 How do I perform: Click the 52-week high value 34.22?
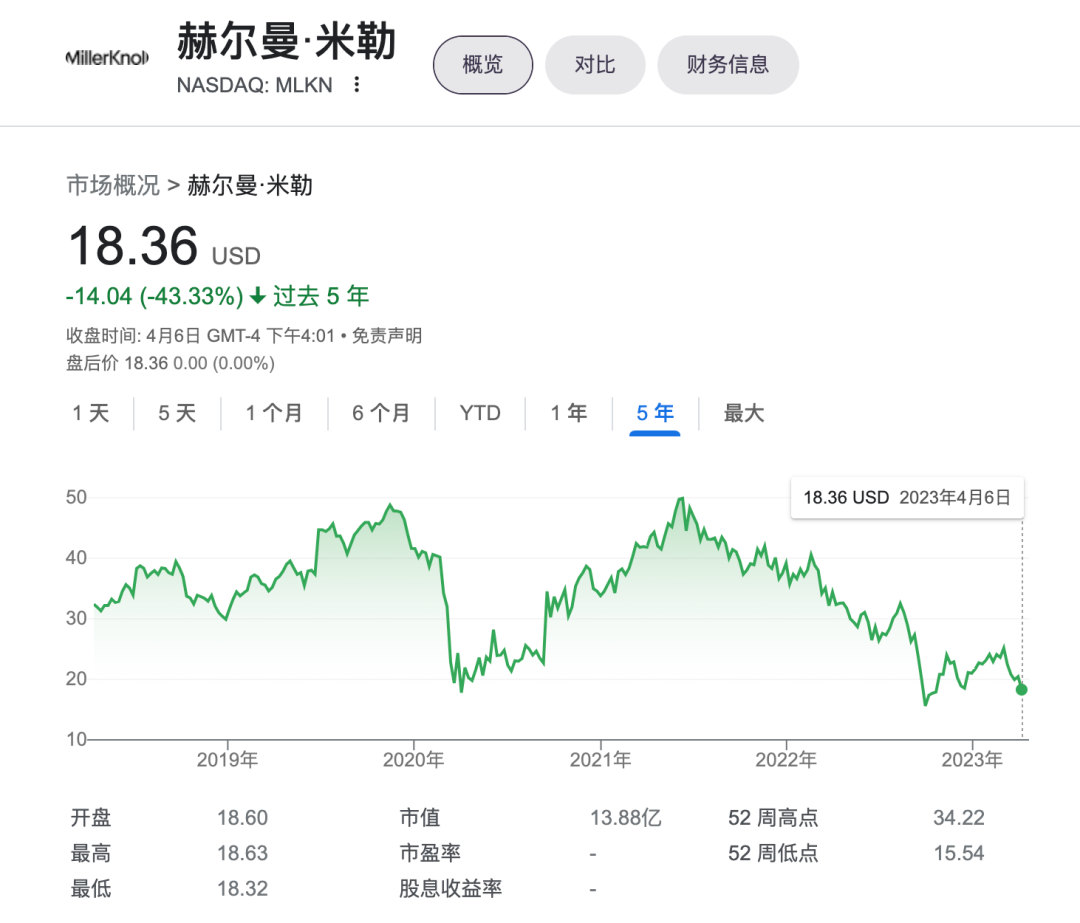(x=959, y=818)
